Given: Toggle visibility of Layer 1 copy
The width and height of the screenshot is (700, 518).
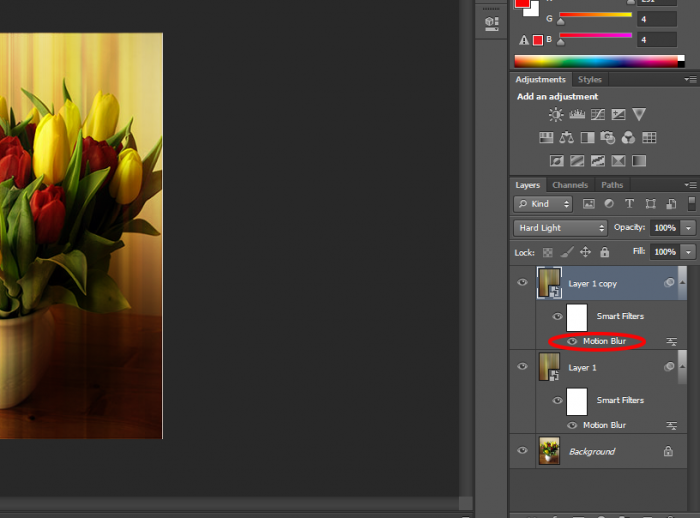Looking at the screenshot, I should [x=522, y=284].
